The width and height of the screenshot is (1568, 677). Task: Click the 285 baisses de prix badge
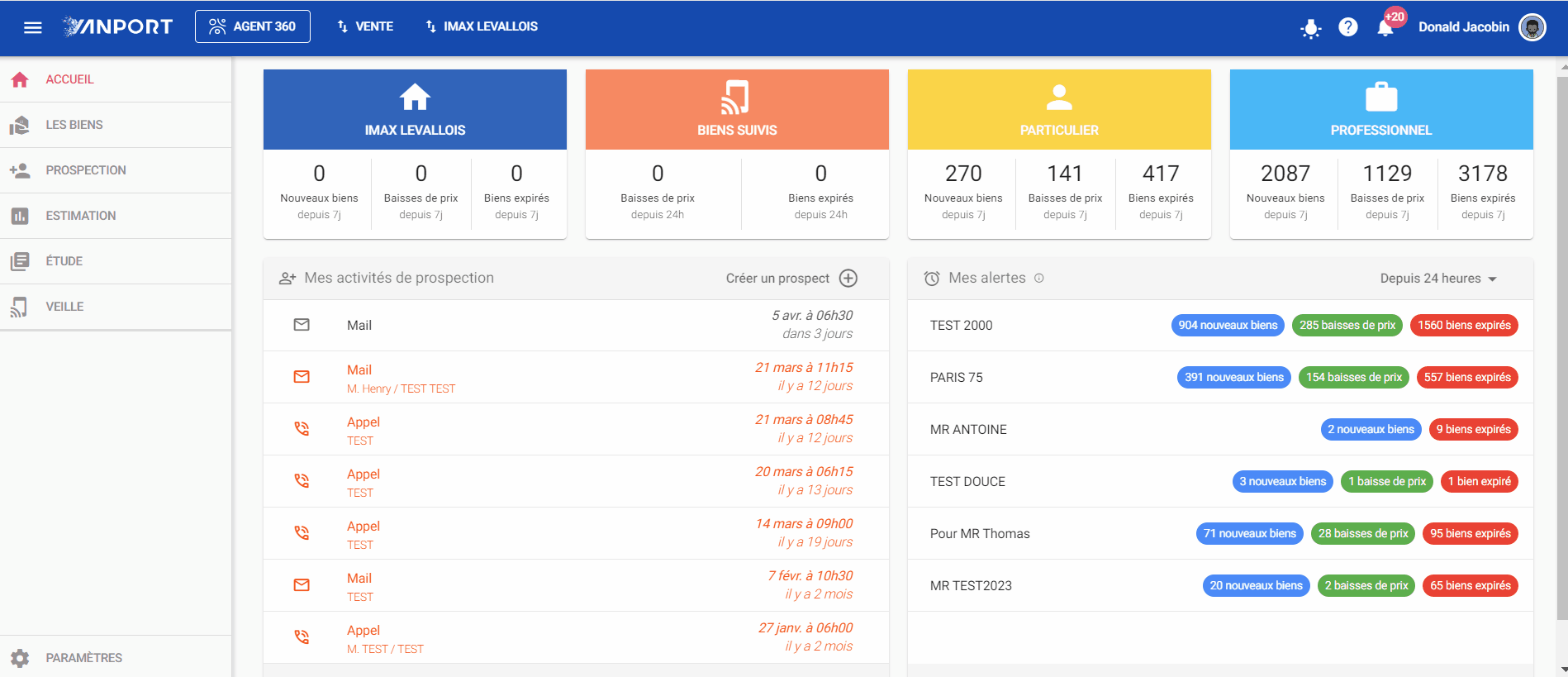pos(1347,325)
